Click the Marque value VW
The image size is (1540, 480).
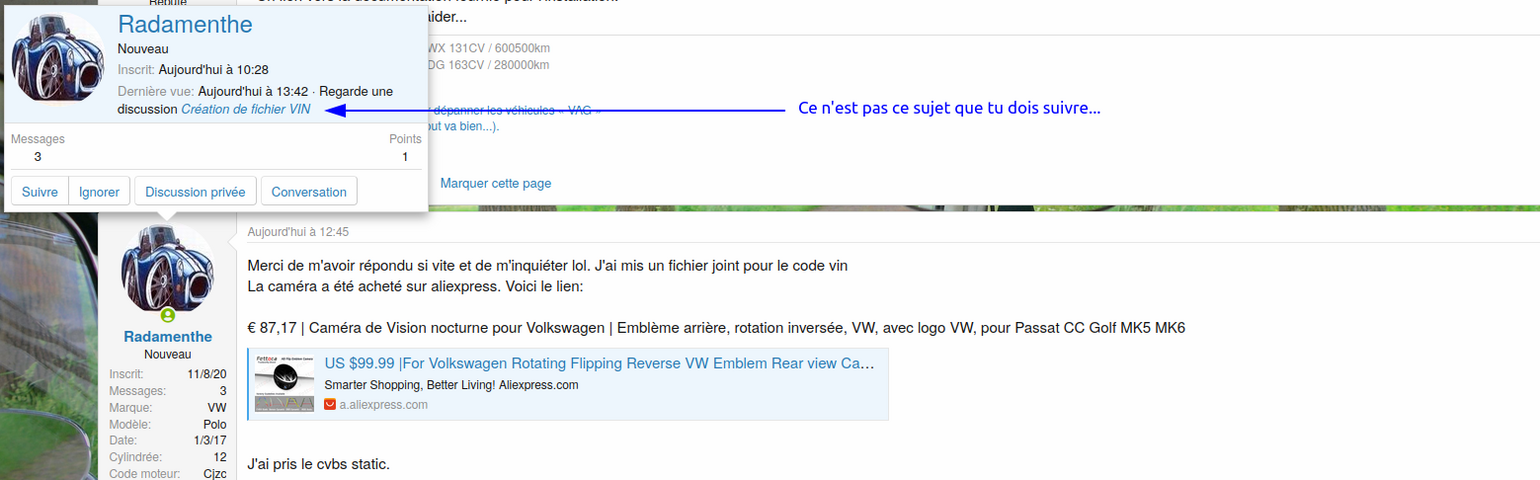pos(217,408)
